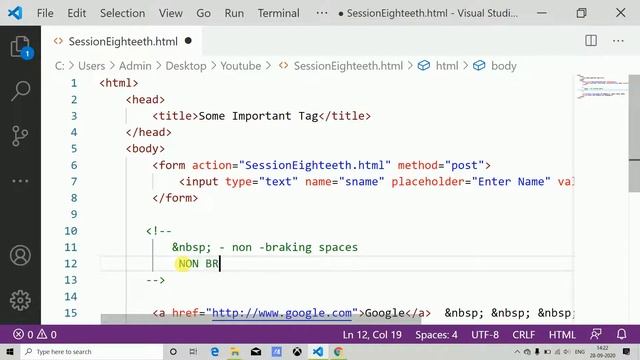Close the unsaved SessionEighteeth.html tab dot

pyautogui.click(x=188, y=41)
